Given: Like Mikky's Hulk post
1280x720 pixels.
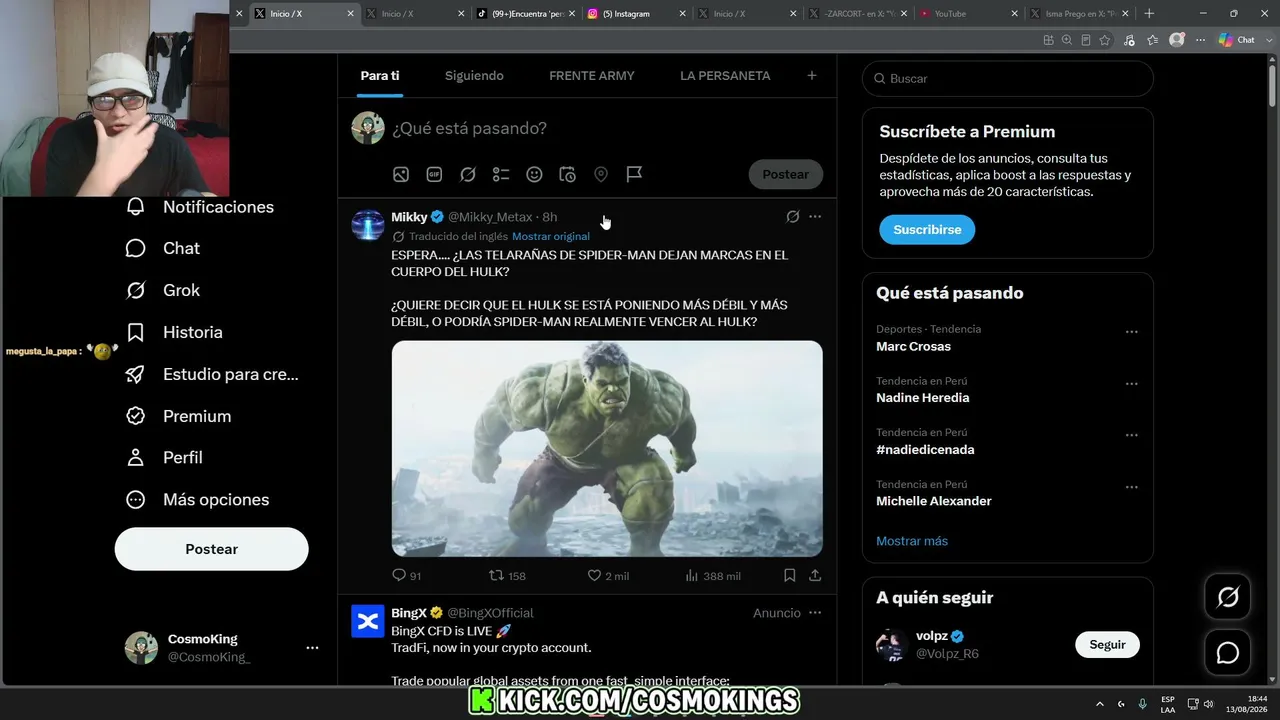Looking at the screenshot, I should coord(608,575).
